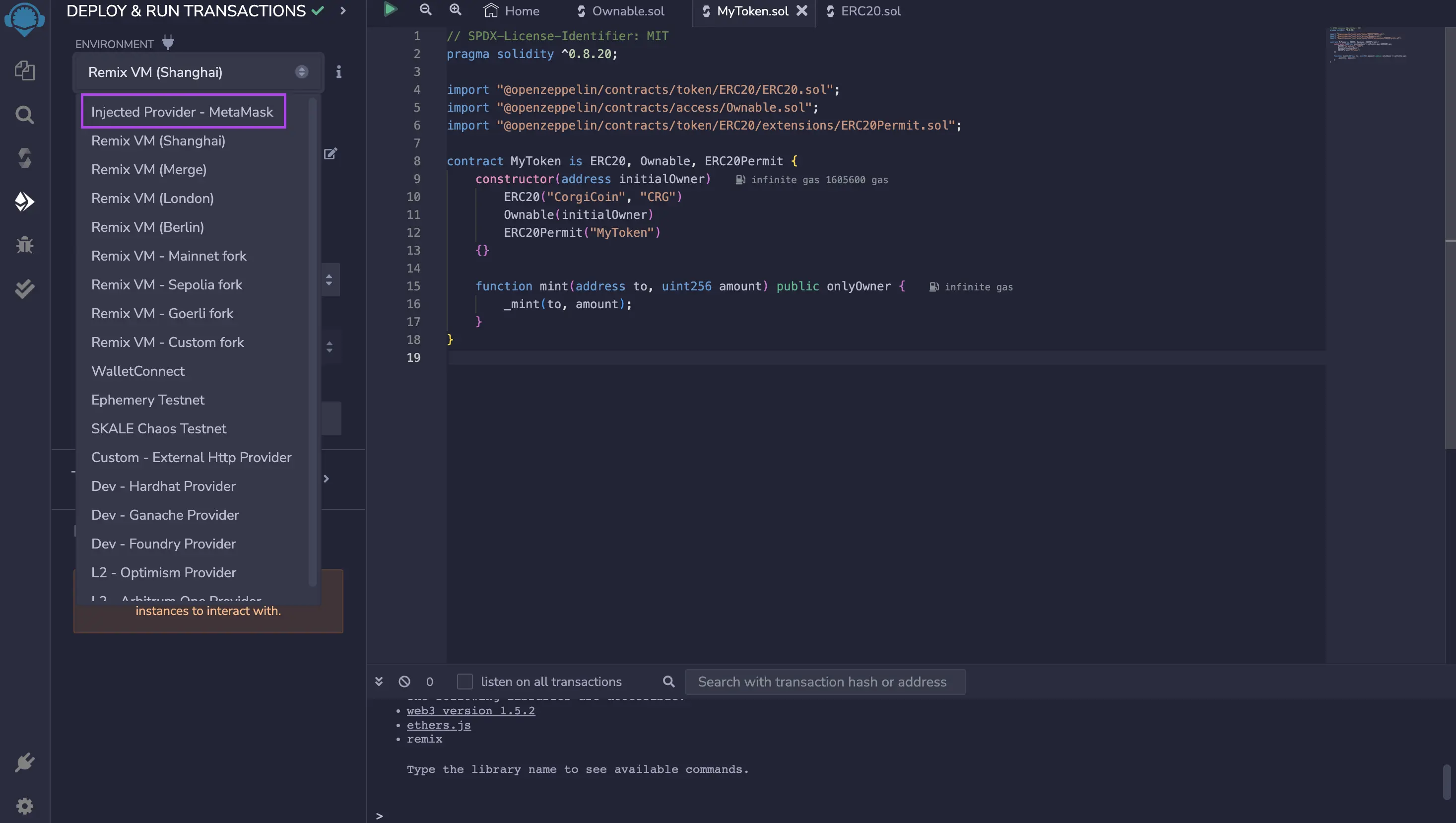Close the MyToken.sol tab

point(801,10)
